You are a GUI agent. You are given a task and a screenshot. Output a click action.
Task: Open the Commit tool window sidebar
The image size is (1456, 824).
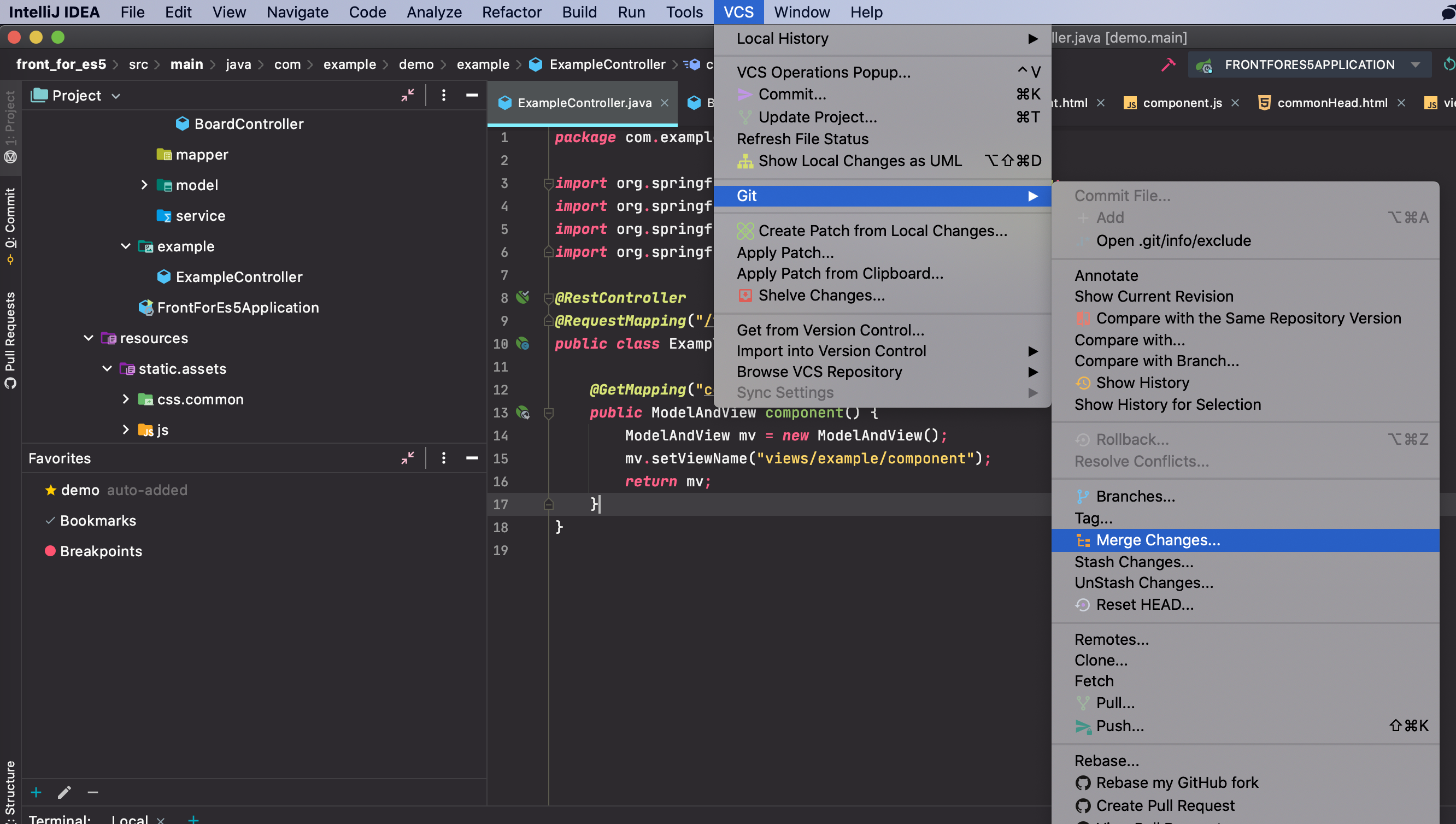coord(10,225)
